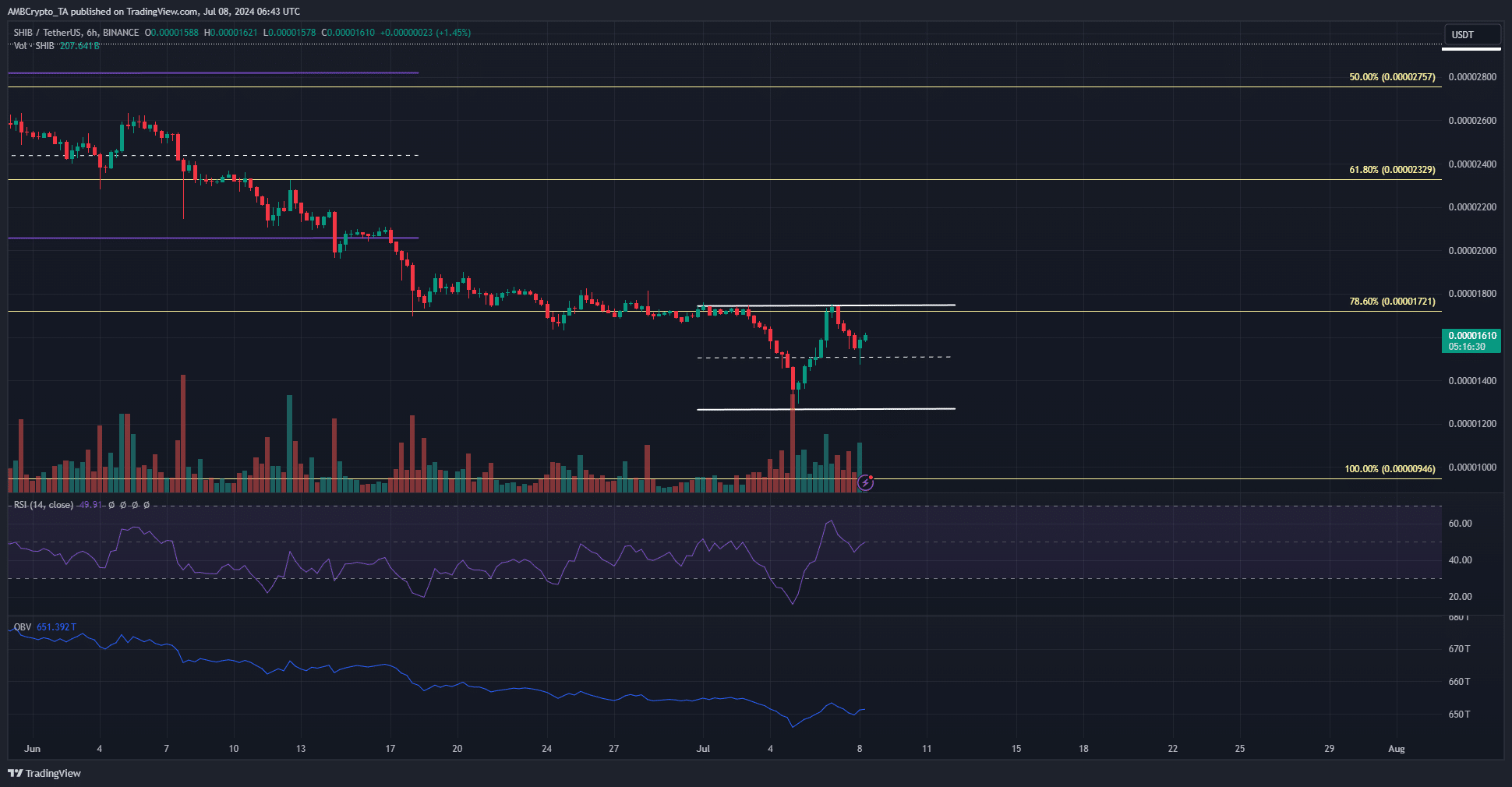This screenshot has height=787, width=1512.
Task: Click price axis label 0.00002400
Action: [x=1472, y=164]
